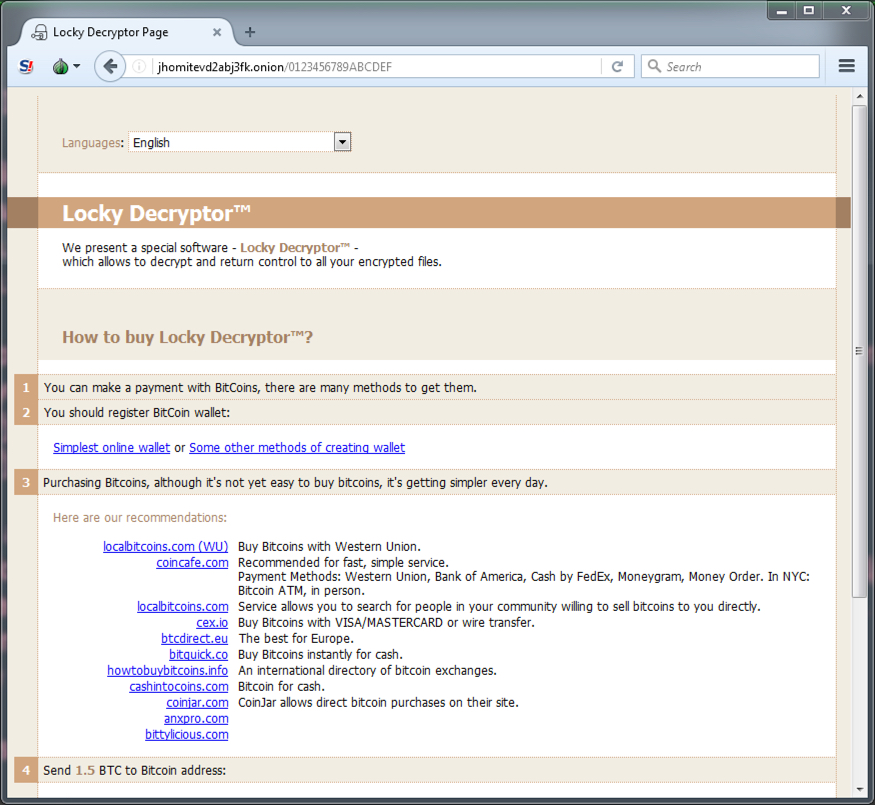Maximize the browser window
This screenshot has width=875, height=805.
click(x=809, y=11)
